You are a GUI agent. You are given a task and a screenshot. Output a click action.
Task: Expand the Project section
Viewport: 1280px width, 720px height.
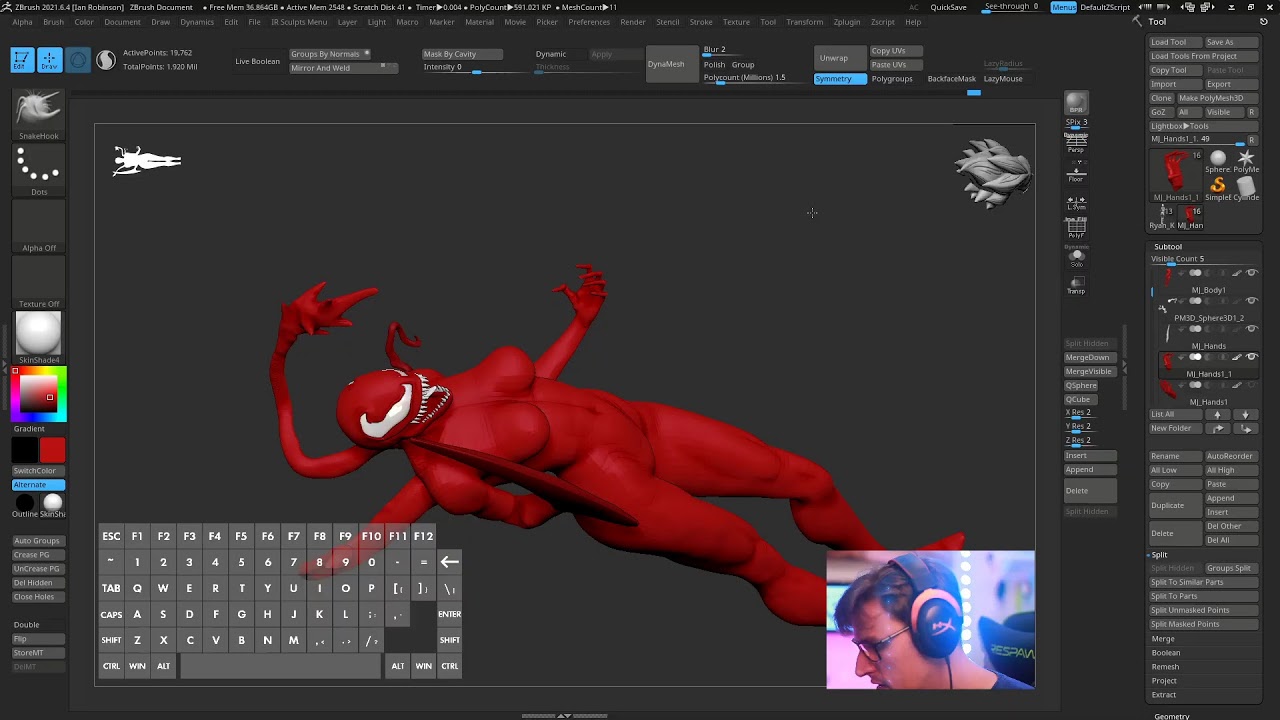click(x=1164, y=681)
